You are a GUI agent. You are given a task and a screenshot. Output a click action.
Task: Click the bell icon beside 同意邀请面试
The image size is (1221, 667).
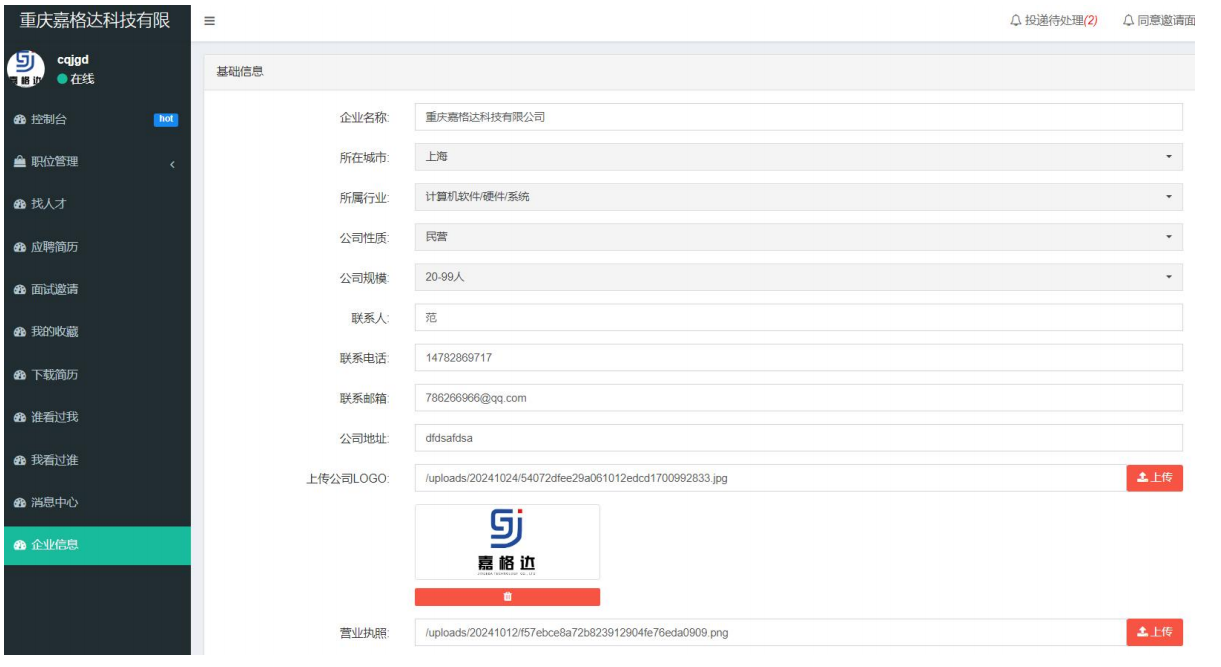[x=1129, y=21]
